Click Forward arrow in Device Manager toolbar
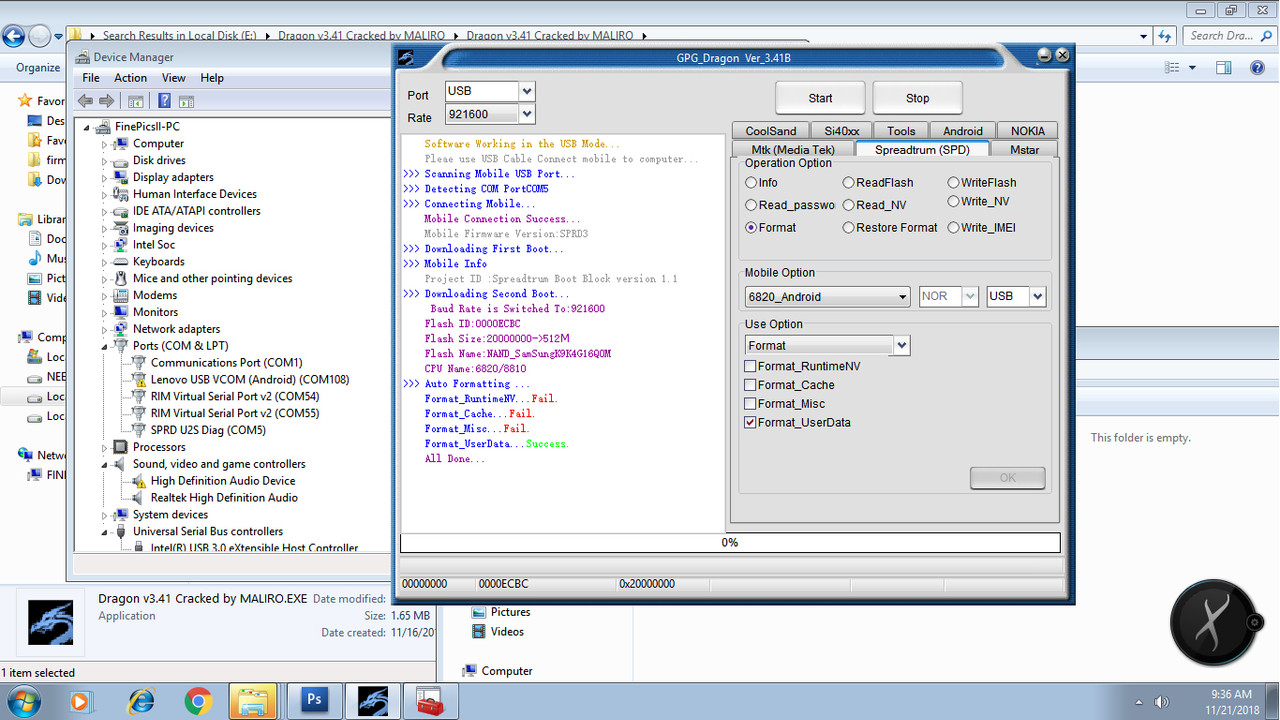Viewport: 1280px width, 720px height. (107, 101)
